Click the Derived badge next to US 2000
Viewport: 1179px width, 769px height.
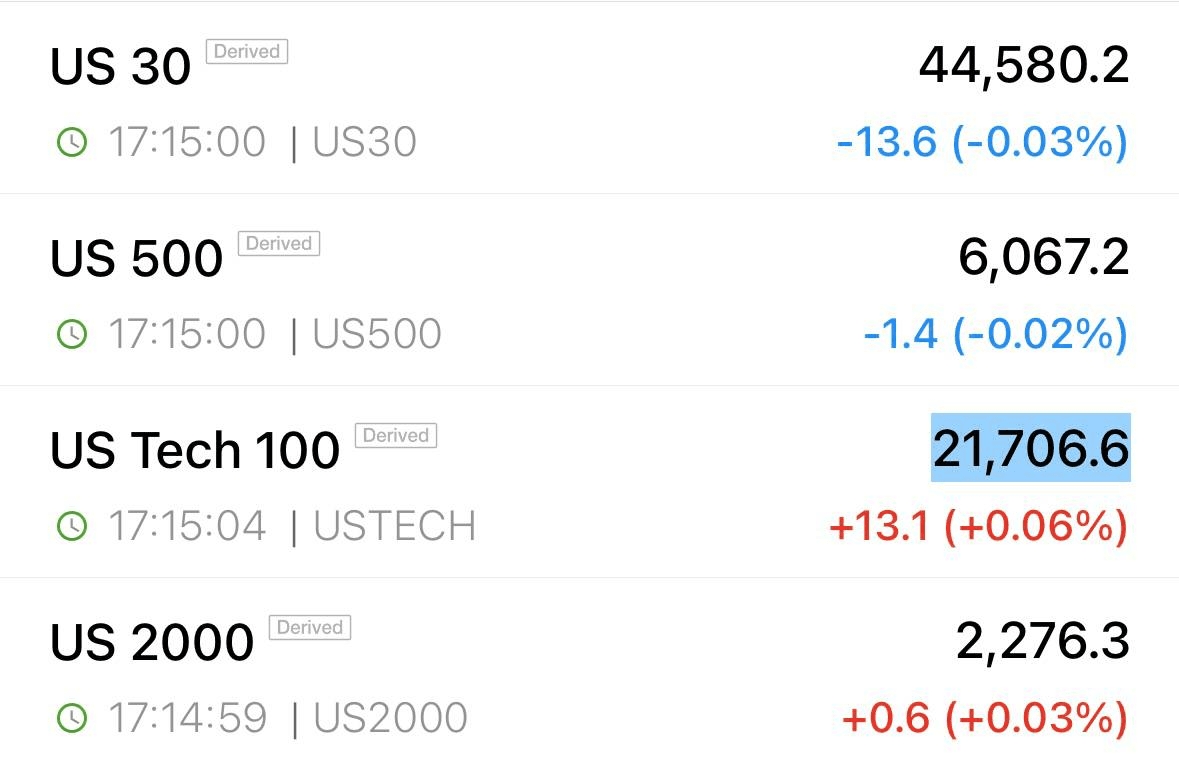point(310,627)
